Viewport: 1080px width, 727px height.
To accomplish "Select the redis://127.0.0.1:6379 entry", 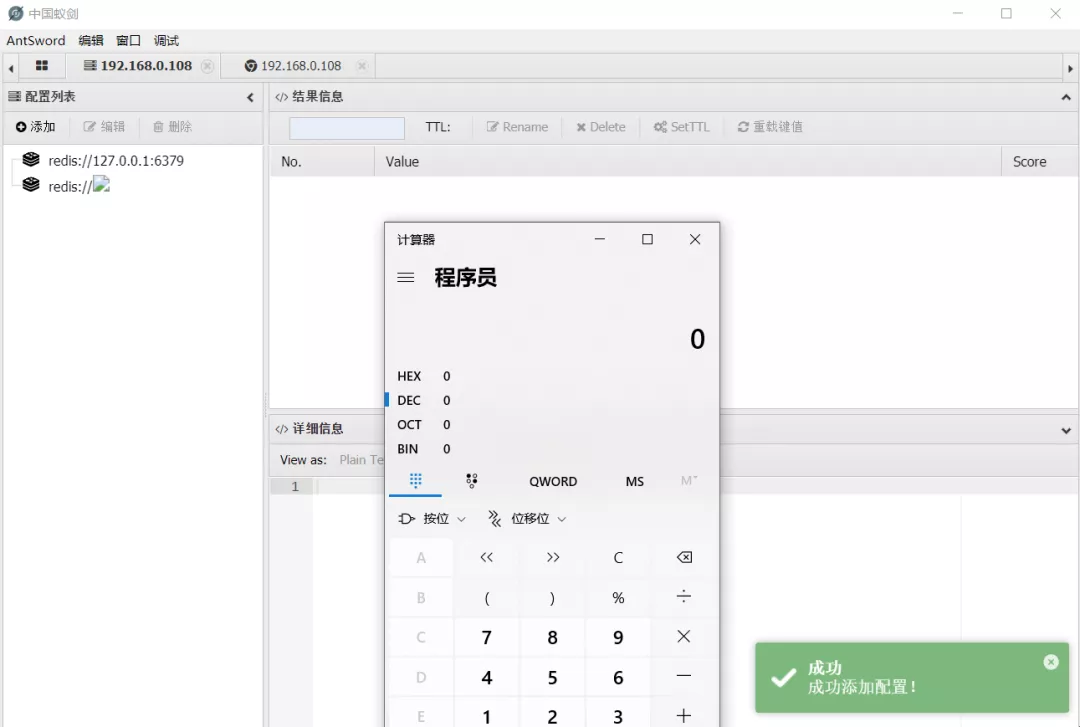I will point(116,161).
